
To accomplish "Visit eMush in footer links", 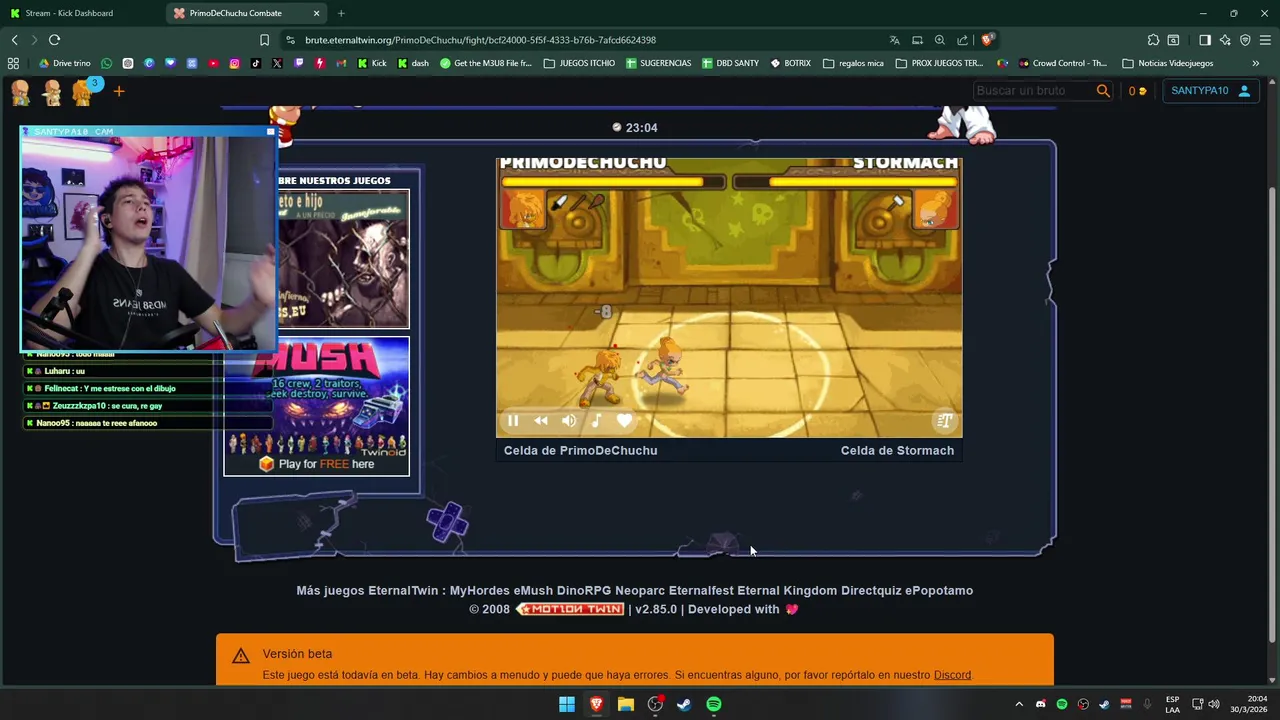I will (x=533, y=590).
